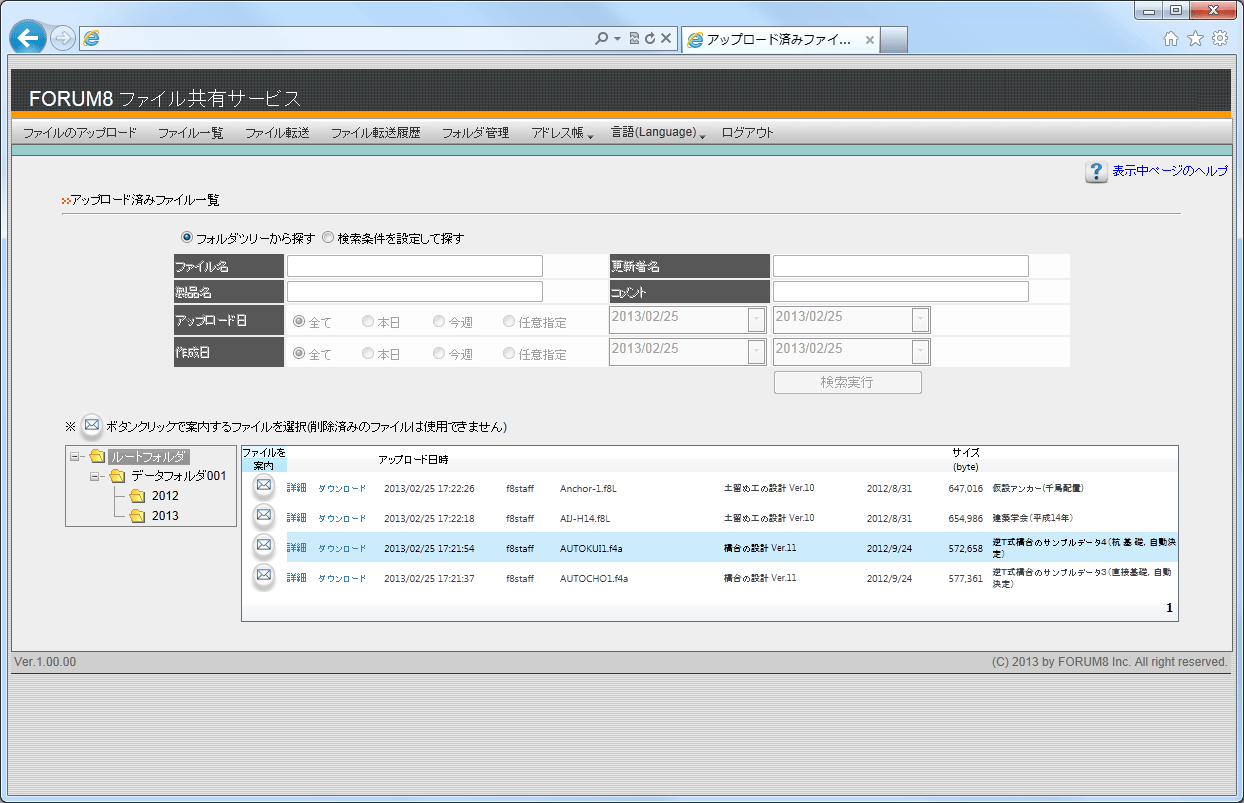The width and height of the screenshot is (1244, 803).
Task: Stop loading with the address bar X
Action: click(666, 39)
